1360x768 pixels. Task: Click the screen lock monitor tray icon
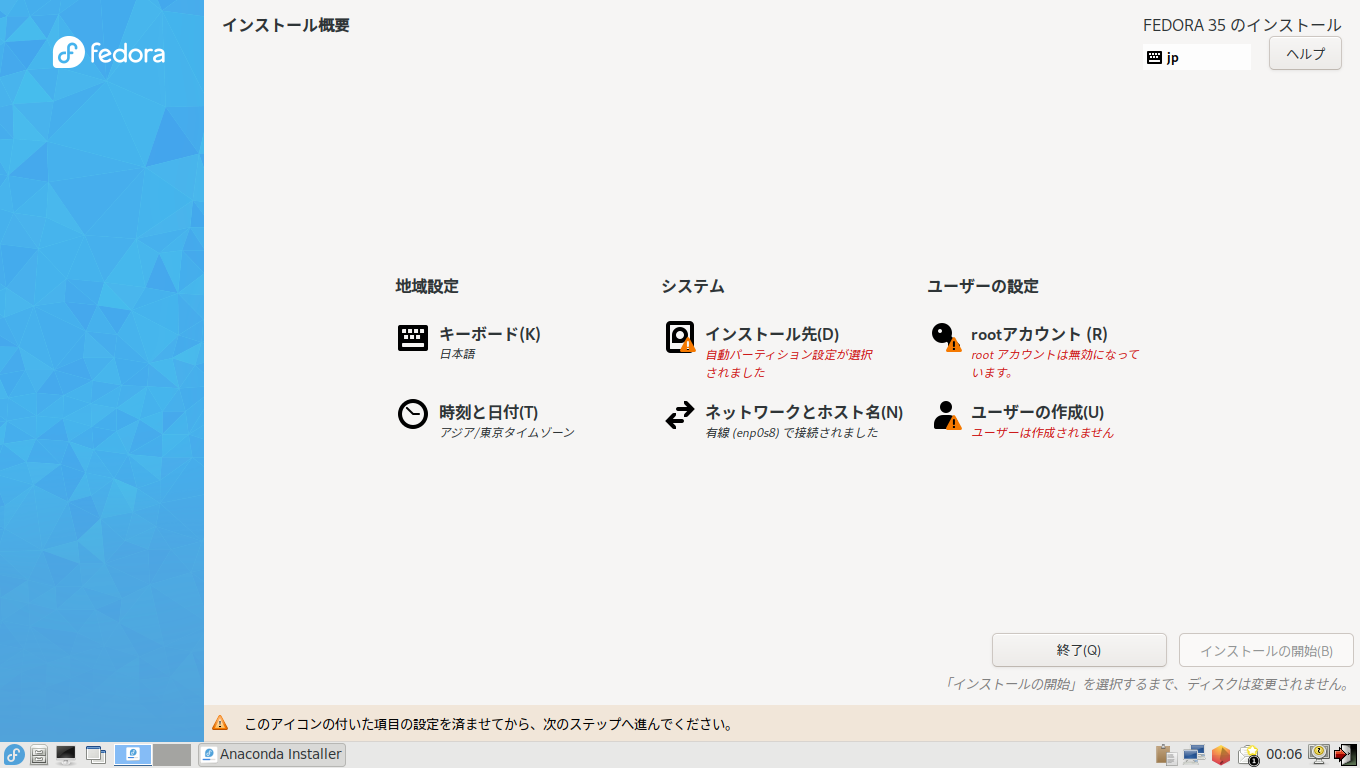[x=1319, y=753]
